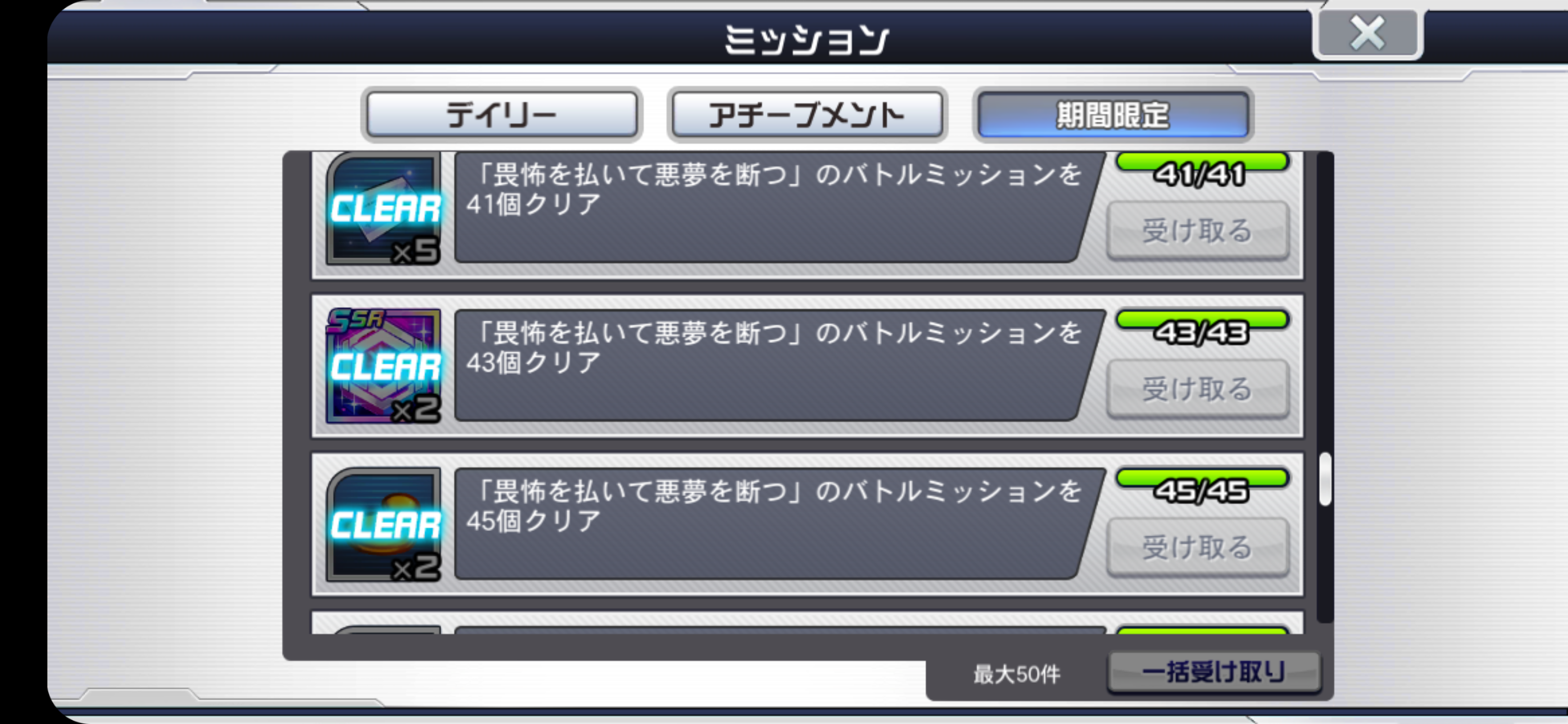Claim reward for 43個クリア mission
1568x724 pixels.
click(1197, 390)
